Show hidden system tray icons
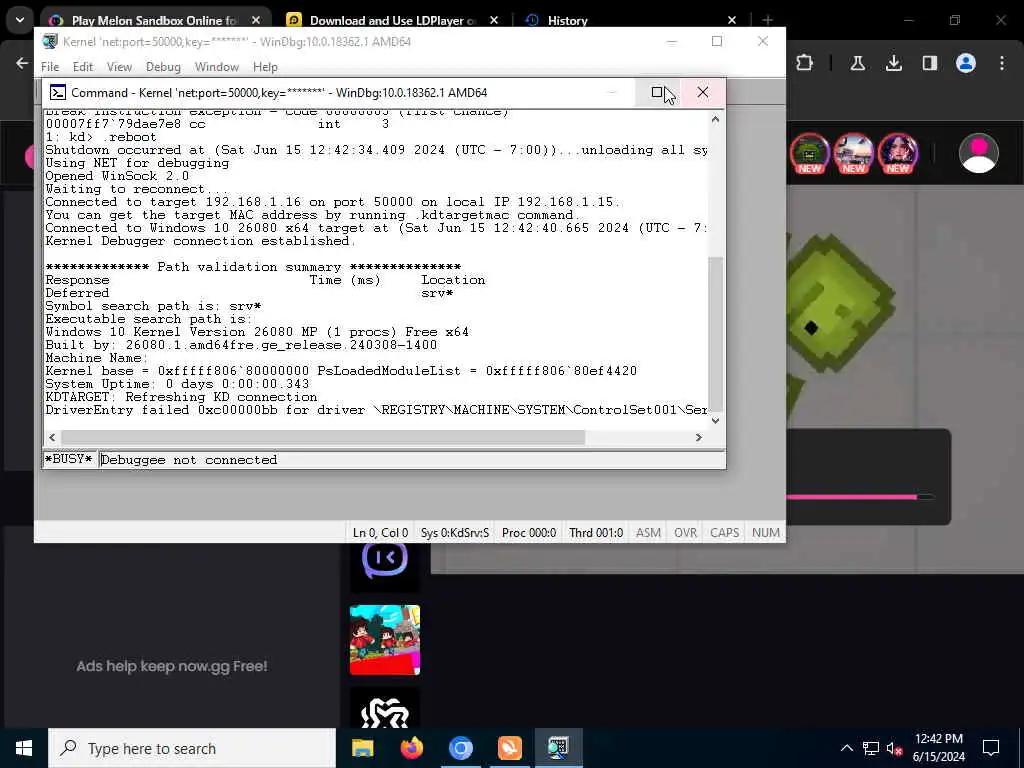 (x=846, y=748)
